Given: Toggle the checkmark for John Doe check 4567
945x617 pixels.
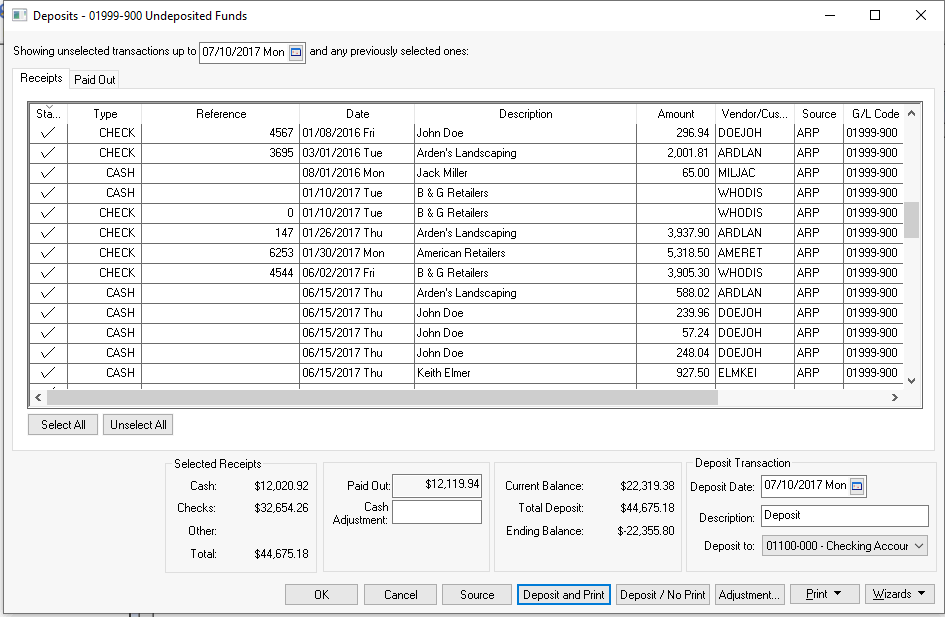Looking at the screenshot, I should [x=47, y=133].
